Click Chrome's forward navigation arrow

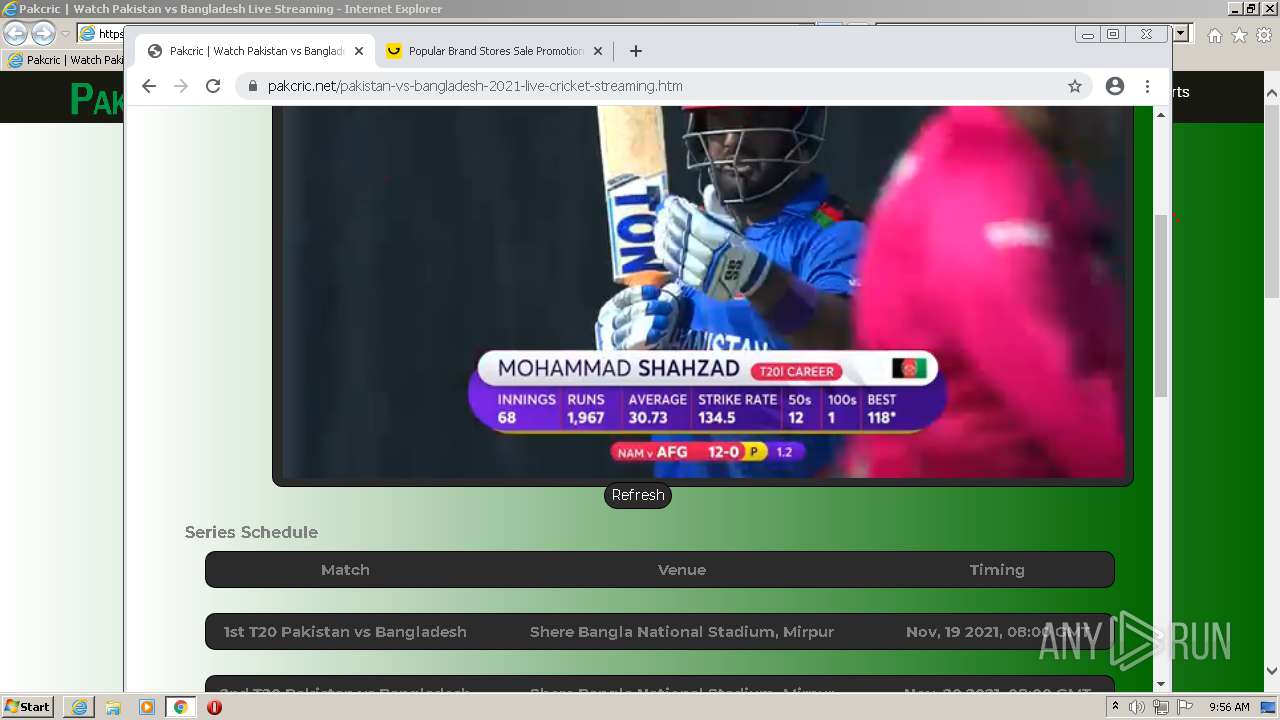[181, 86]
